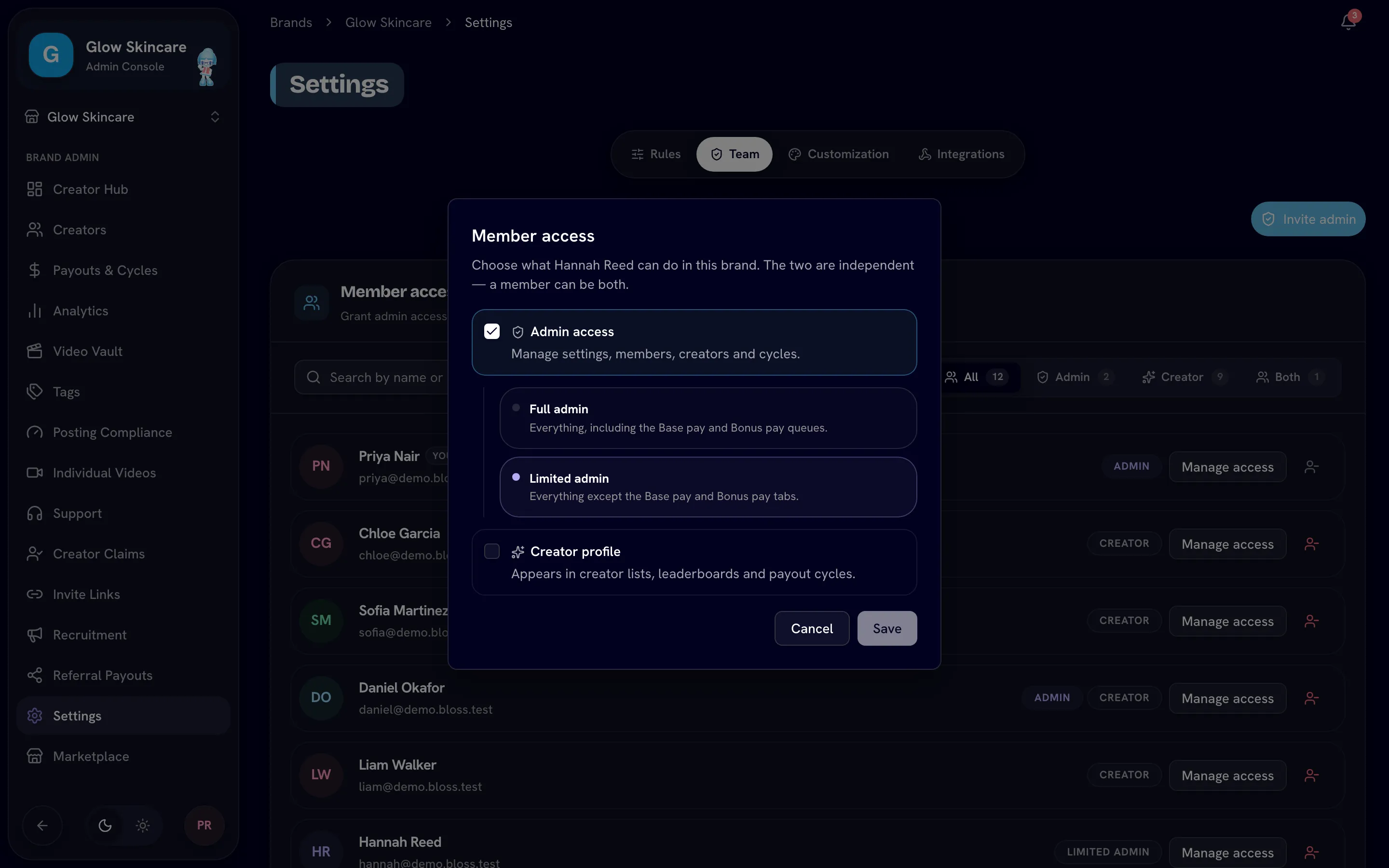The image size is (1389, 868).
Task: Click Manage access for Priya Nair
Action: (1227, 467)
